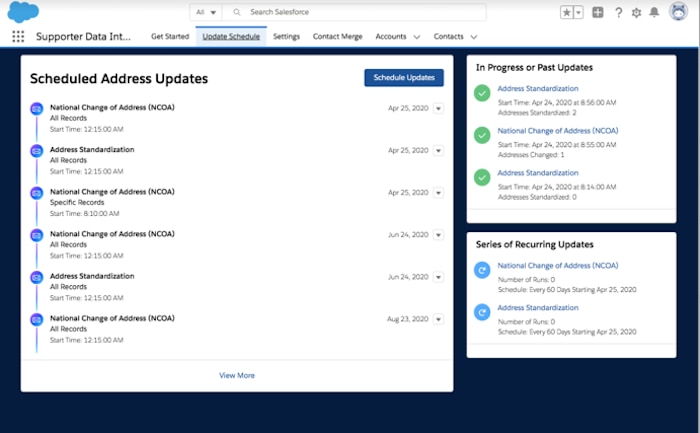Click the Salesforce cloud logo
This screenshot has height=433, width=700.
click(x=22, y=12)
